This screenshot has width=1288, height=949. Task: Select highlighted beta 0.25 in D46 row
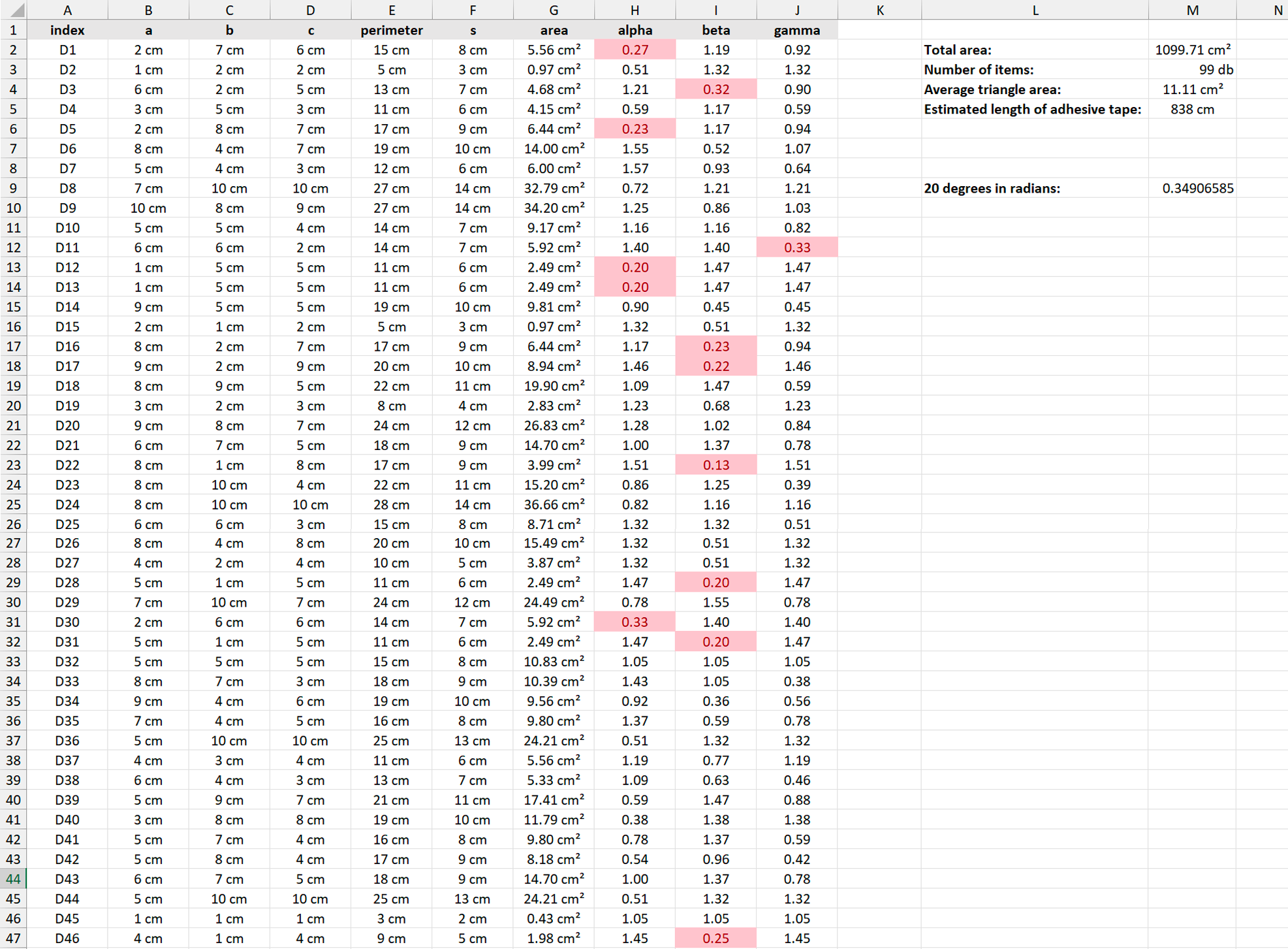pos(716,939)
